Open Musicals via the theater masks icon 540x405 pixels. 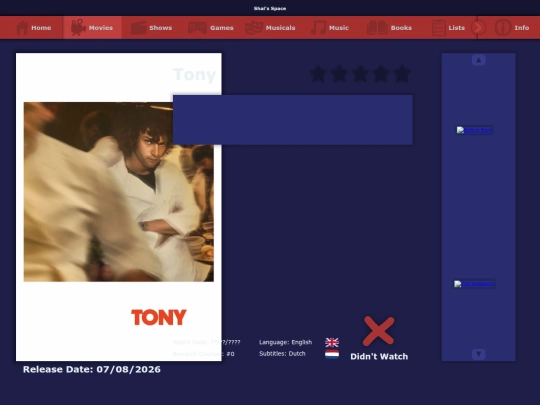click(x=253, y=28)
